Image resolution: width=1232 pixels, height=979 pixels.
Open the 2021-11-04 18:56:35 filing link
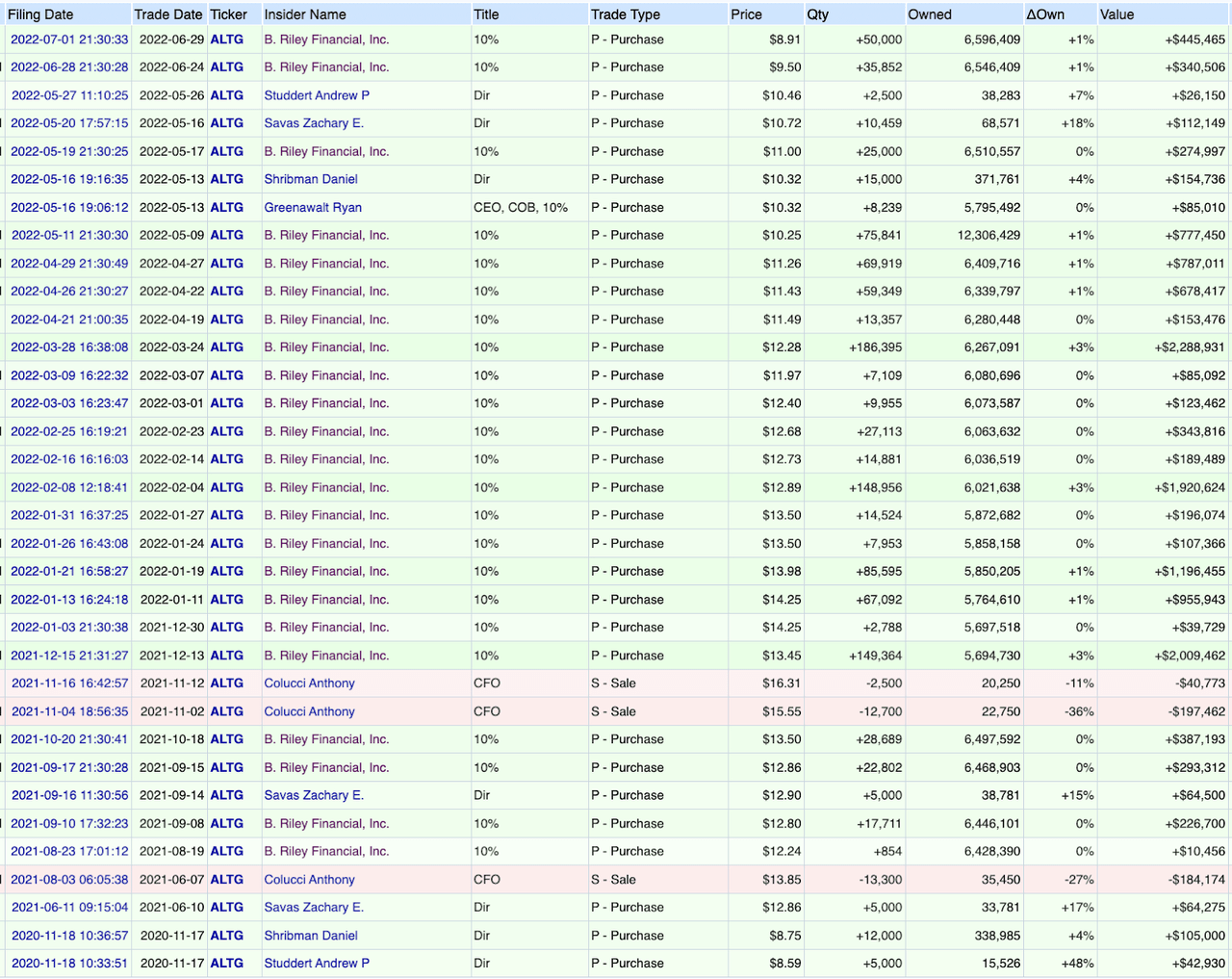tap(69, 711)
